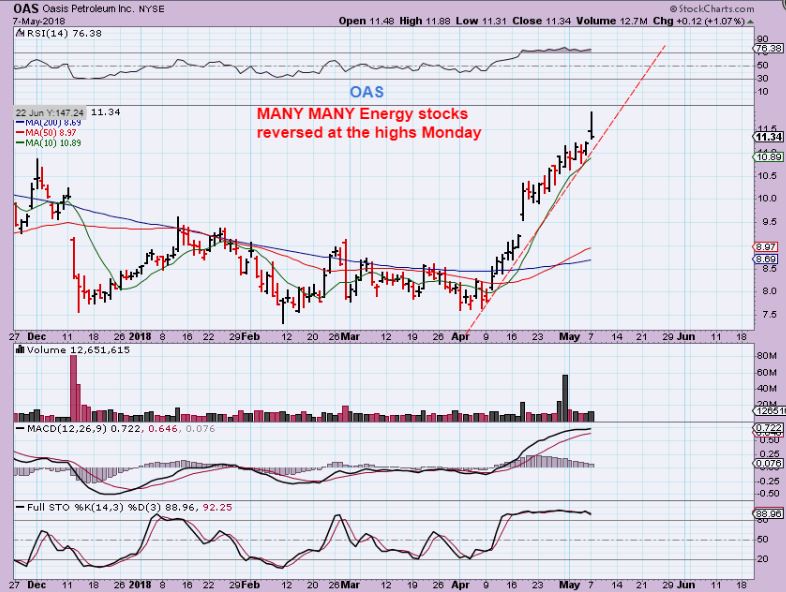Click the Feb label under the price panel
Image resolution: width=786 pixels, height=592 pixels.
coord(251,337)
